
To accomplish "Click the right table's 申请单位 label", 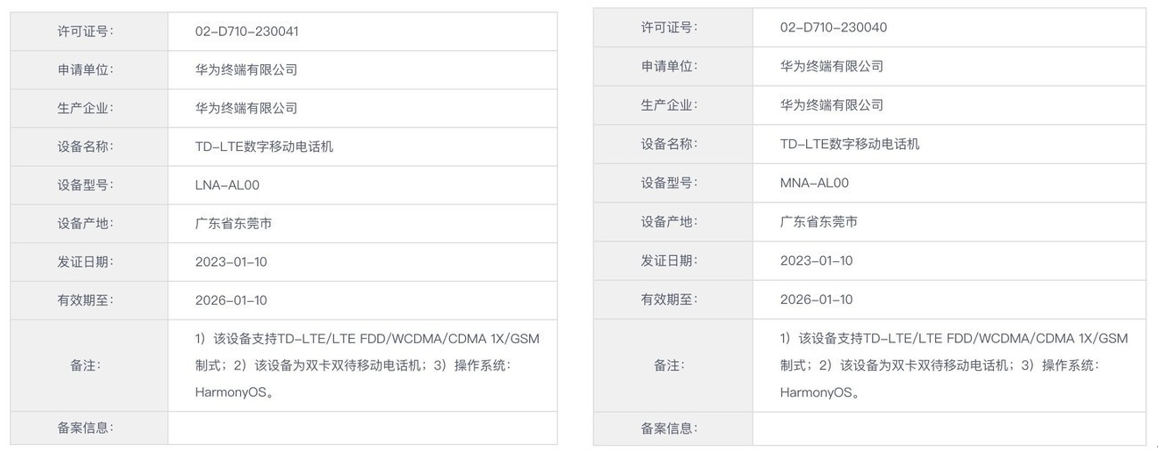I will point(668,66).
